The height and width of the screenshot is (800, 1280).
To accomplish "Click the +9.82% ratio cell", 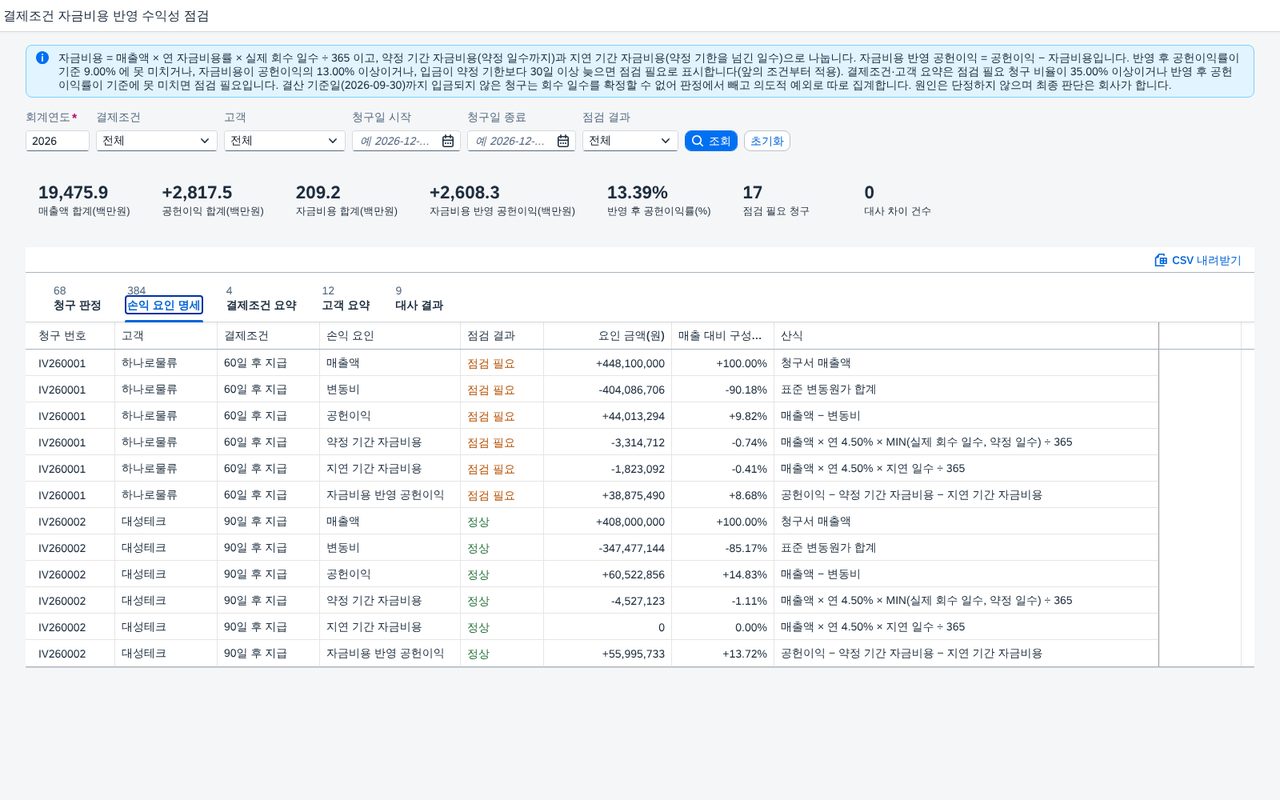I will pos(748,416).
